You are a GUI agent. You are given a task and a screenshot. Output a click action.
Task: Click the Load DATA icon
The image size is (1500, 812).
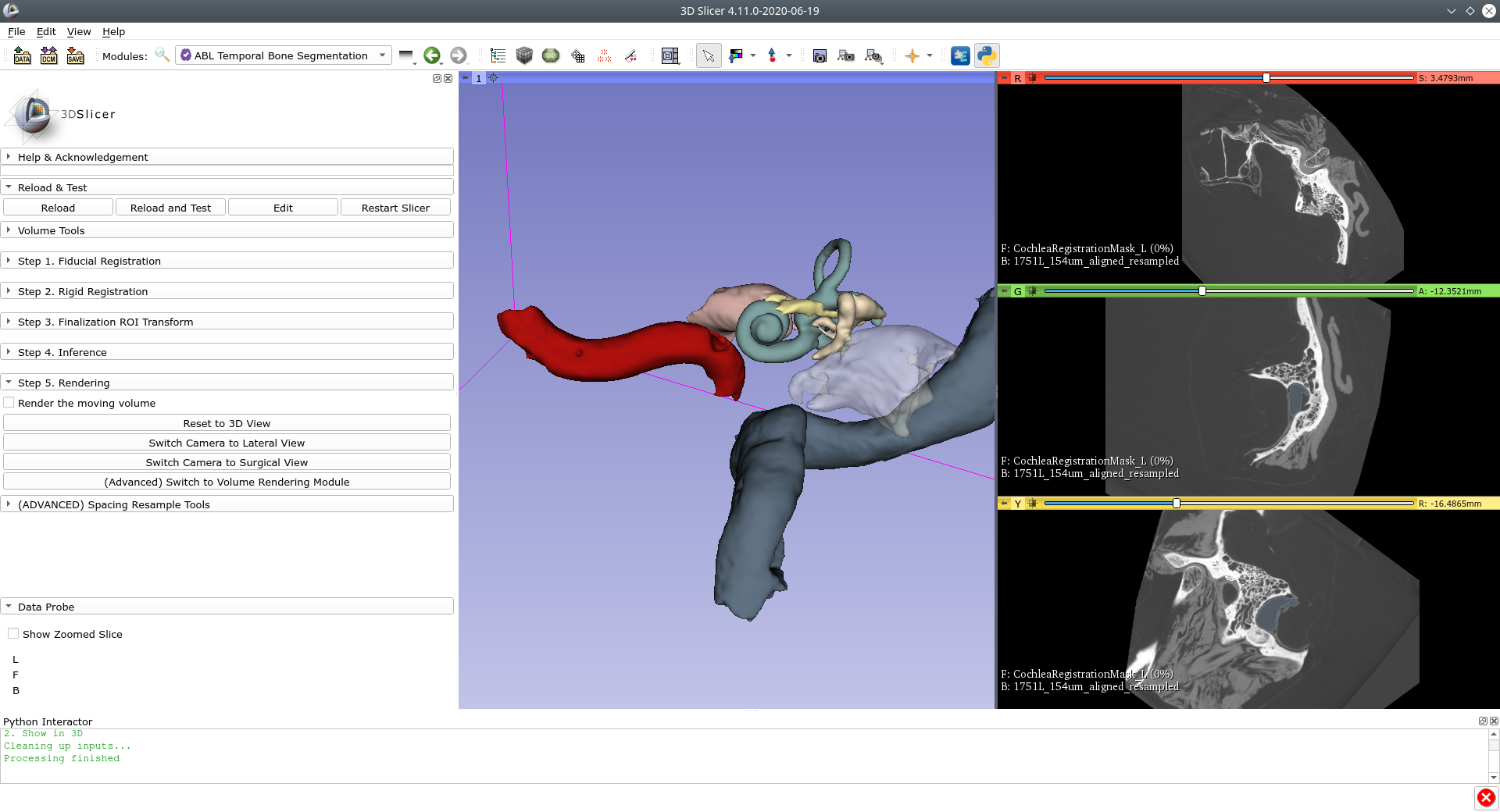(22, 55)
